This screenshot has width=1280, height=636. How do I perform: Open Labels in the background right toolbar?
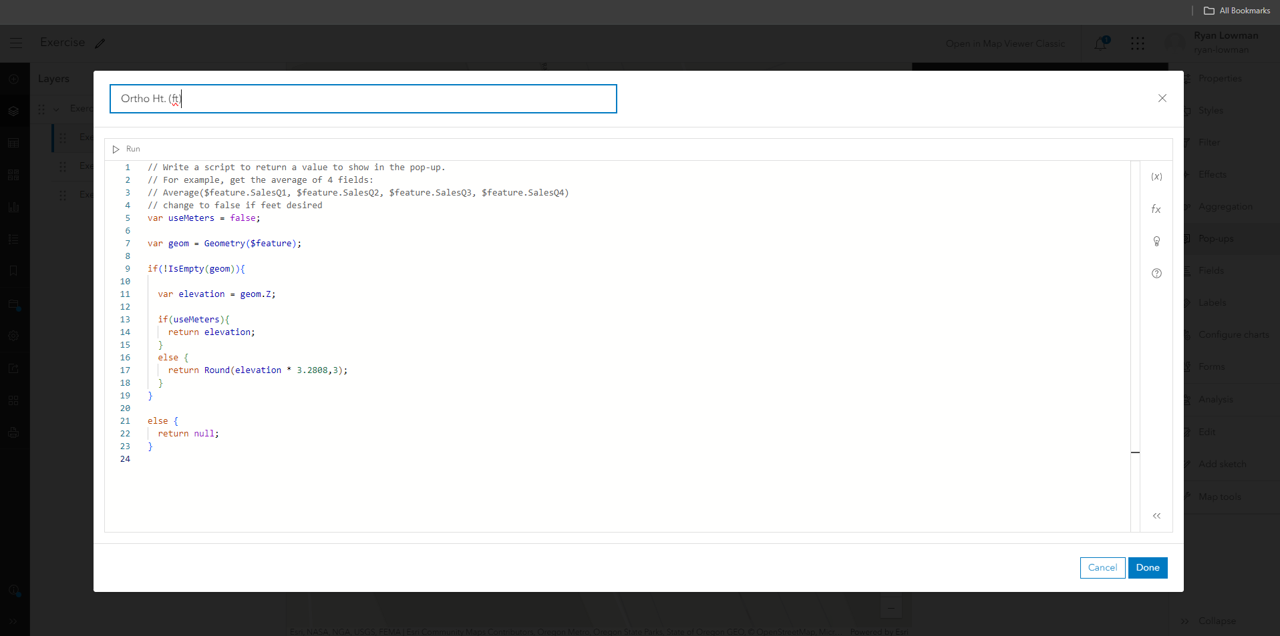click(1212, 302)
